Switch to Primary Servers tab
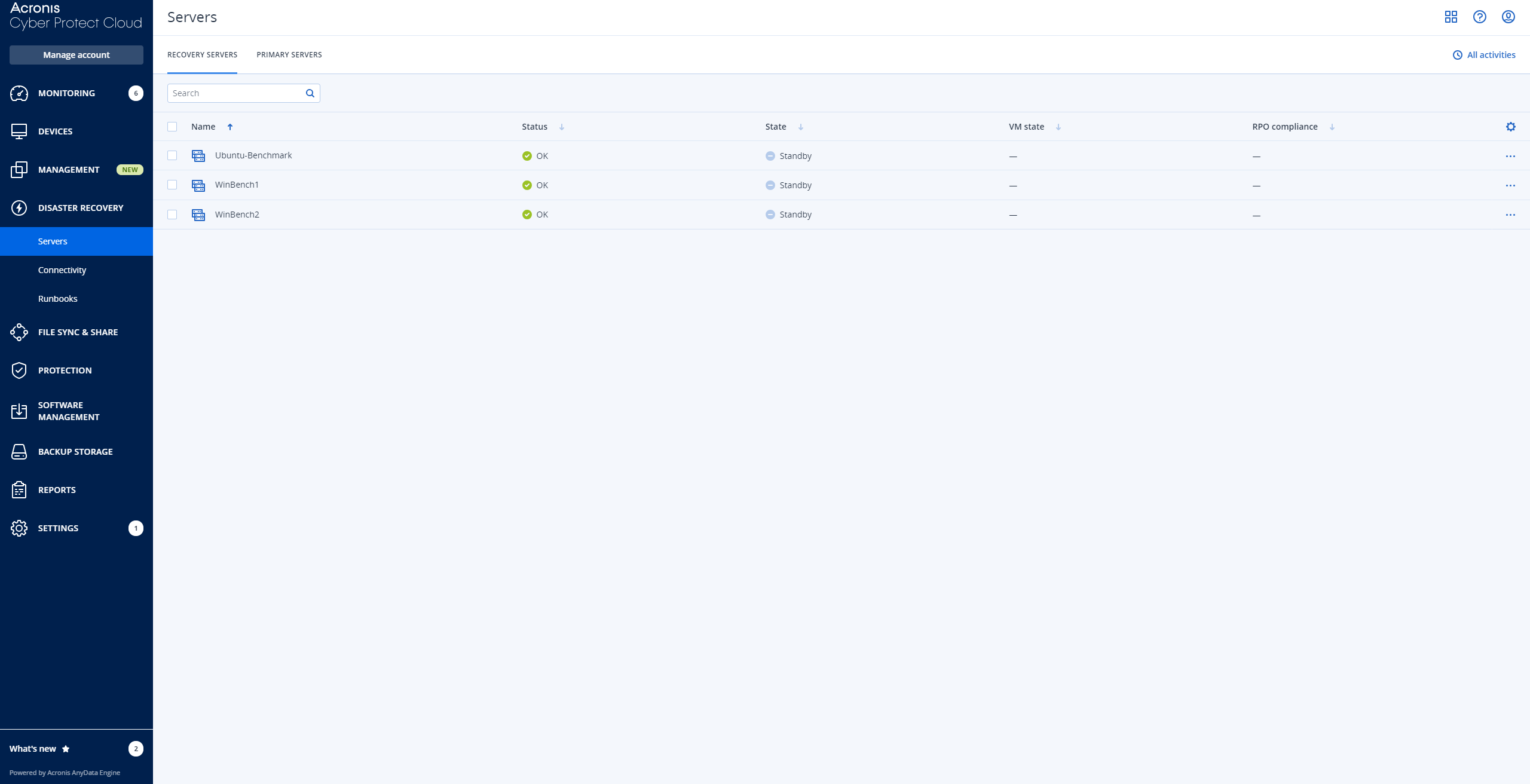Image resolution: width=1530 pixels, height=784 pixels. coord(289,55)
